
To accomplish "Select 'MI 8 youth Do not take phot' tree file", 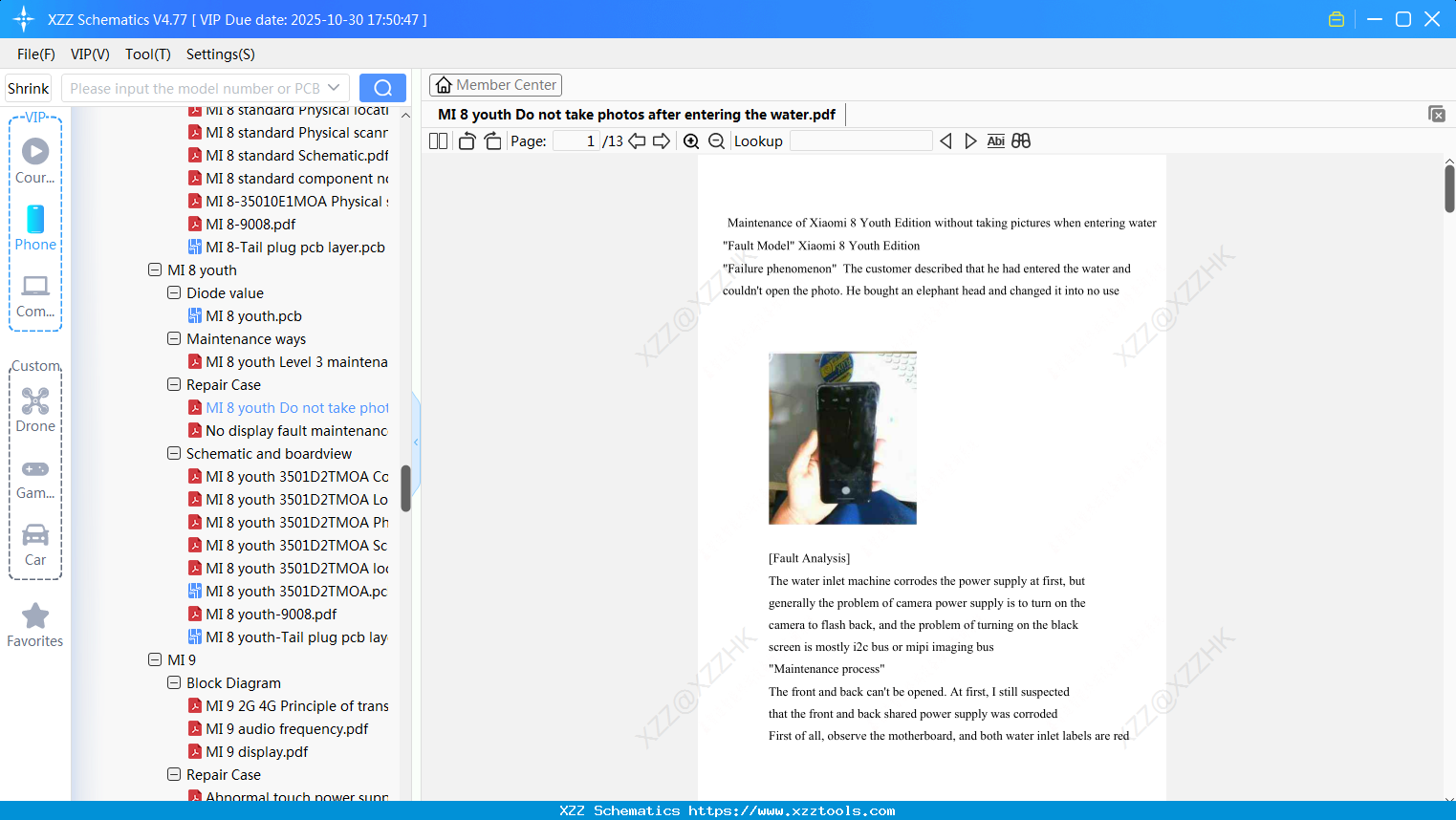I will (288, 408).
